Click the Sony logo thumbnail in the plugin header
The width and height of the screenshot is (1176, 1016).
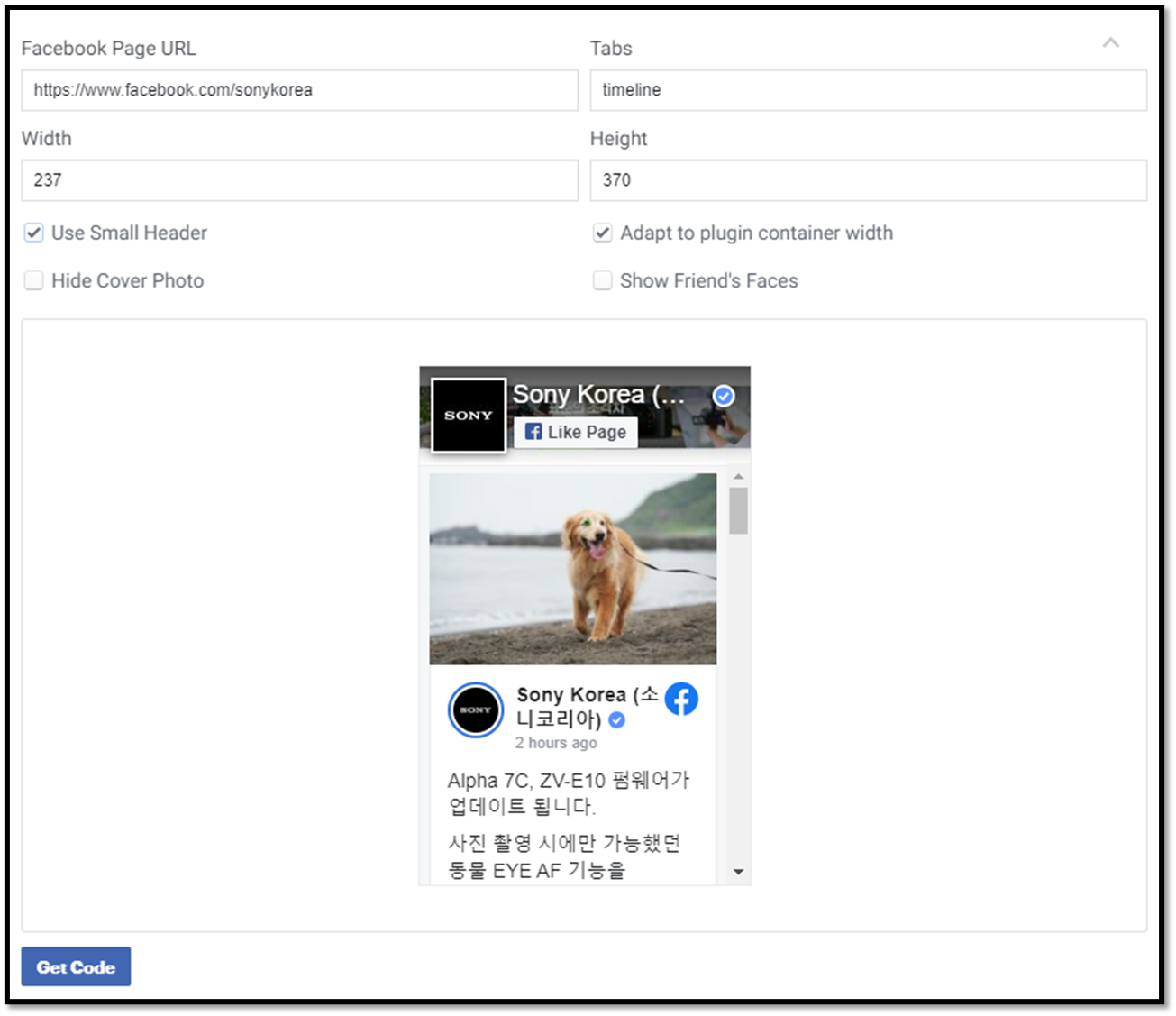tap(469, 416)
